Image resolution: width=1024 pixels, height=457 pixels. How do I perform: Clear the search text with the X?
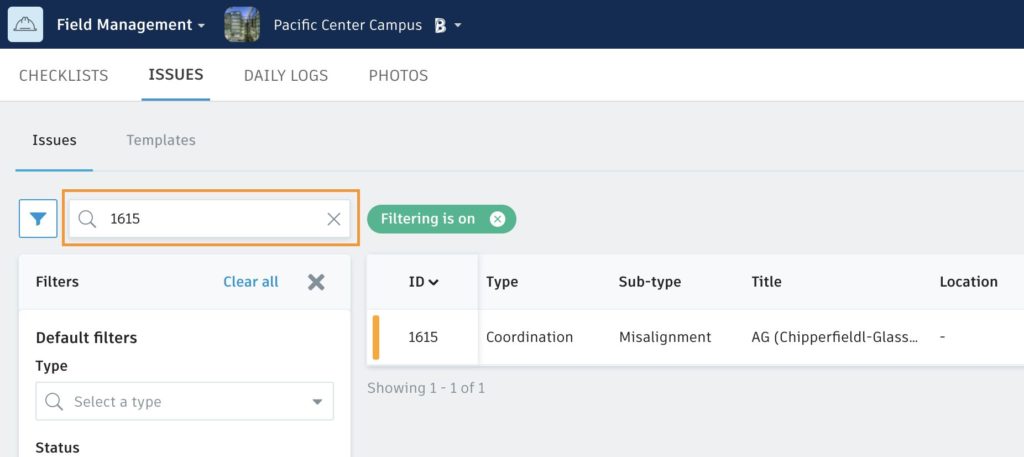[334, 219]
